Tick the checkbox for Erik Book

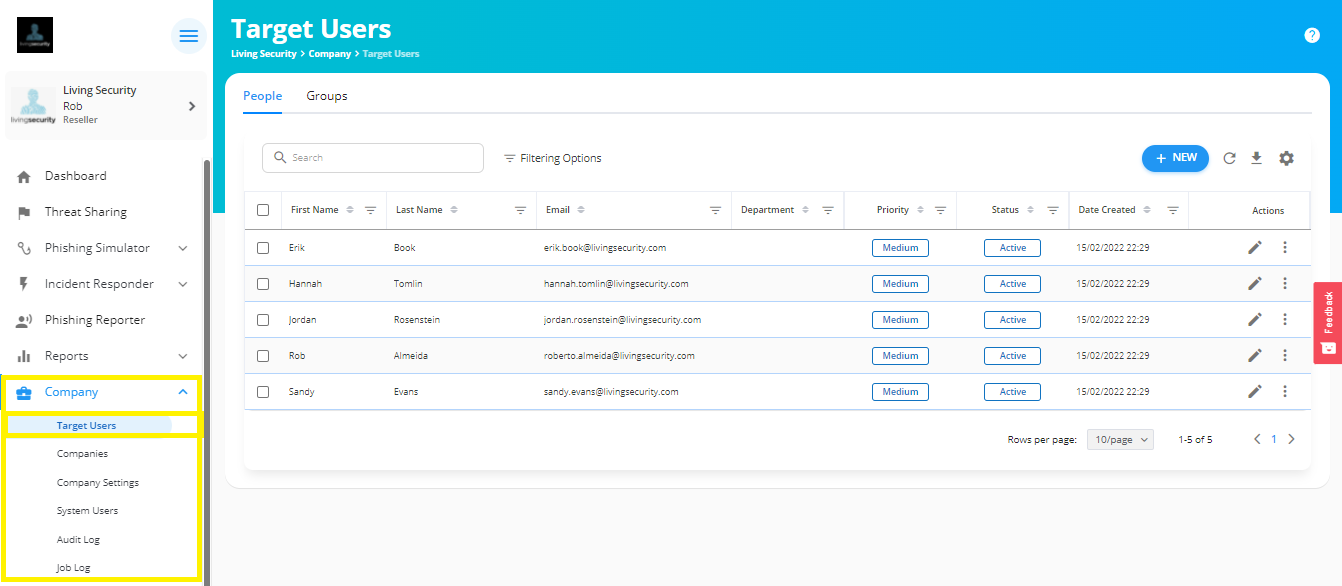[263, 248]
